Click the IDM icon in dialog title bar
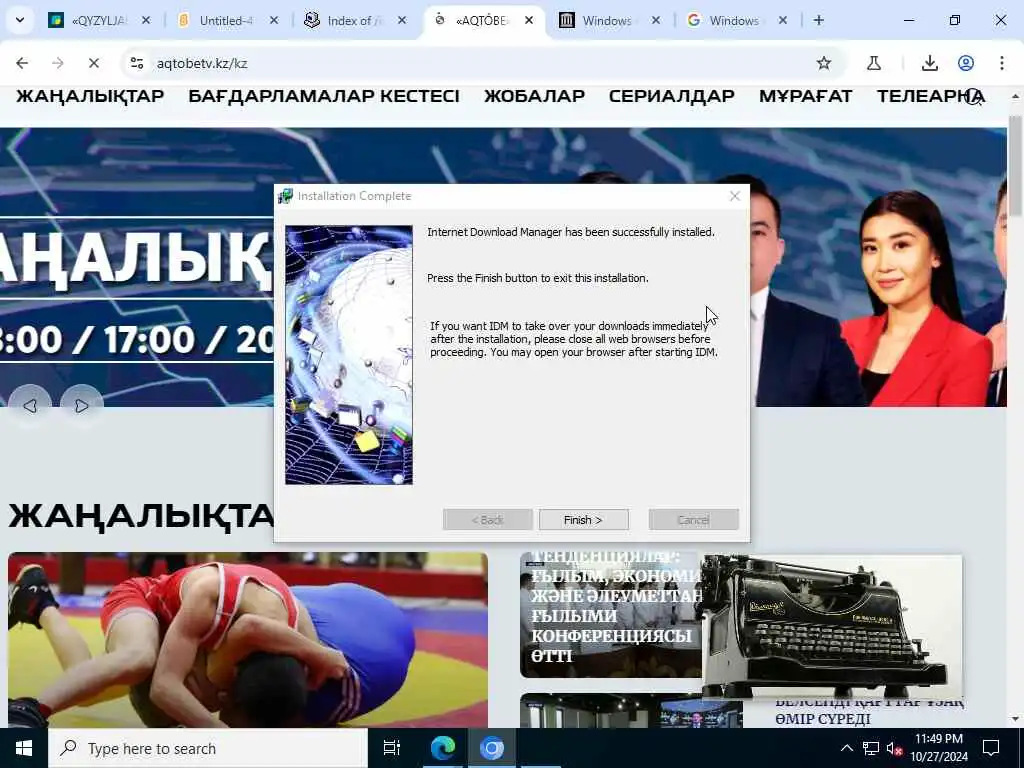This screenshot has height=768, width=1024. coord(285,196)
